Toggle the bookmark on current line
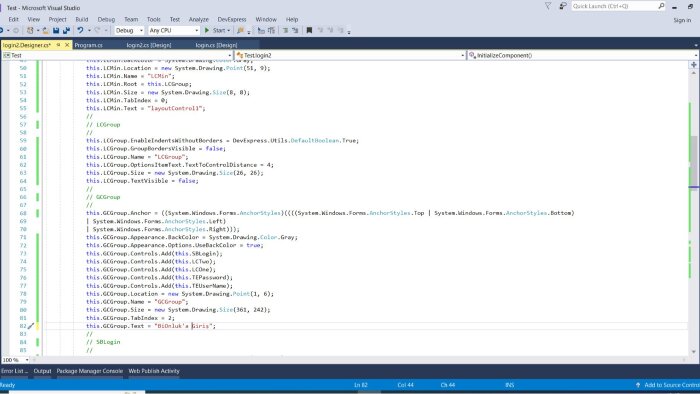This screenshot has width=700, height=394. 309,30
